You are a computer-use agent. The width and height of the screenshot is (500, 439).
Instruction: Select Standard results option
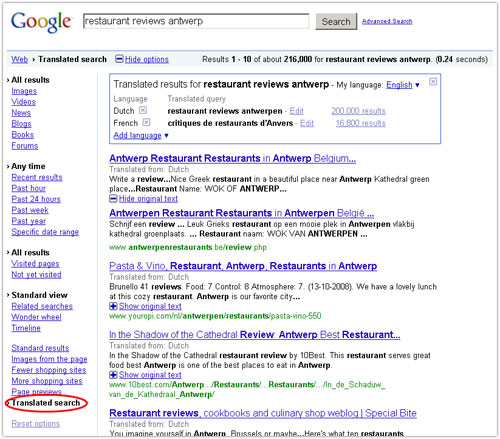(40, 348)
